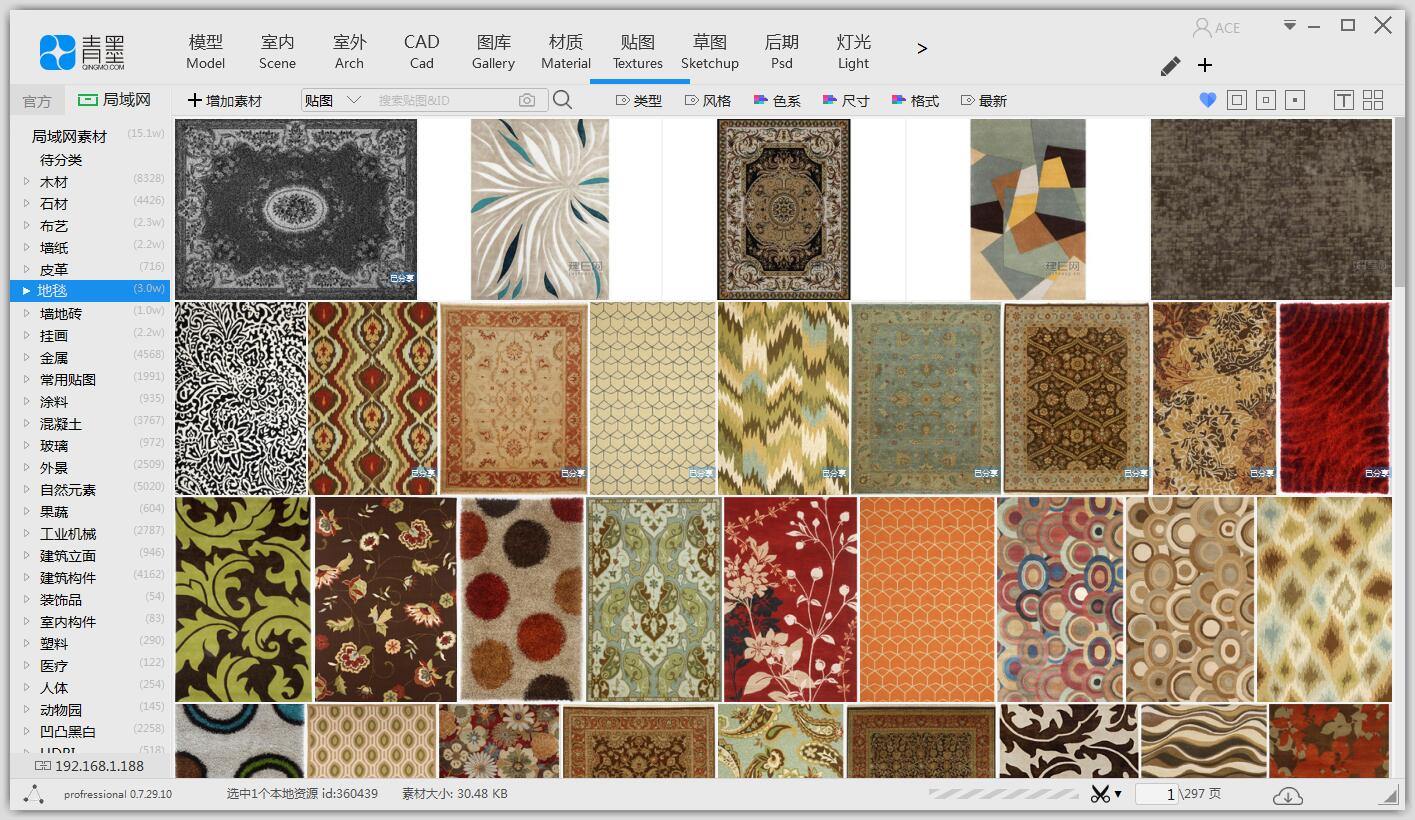
Task: Filter by 格式 format
Action: pos(915,100)
